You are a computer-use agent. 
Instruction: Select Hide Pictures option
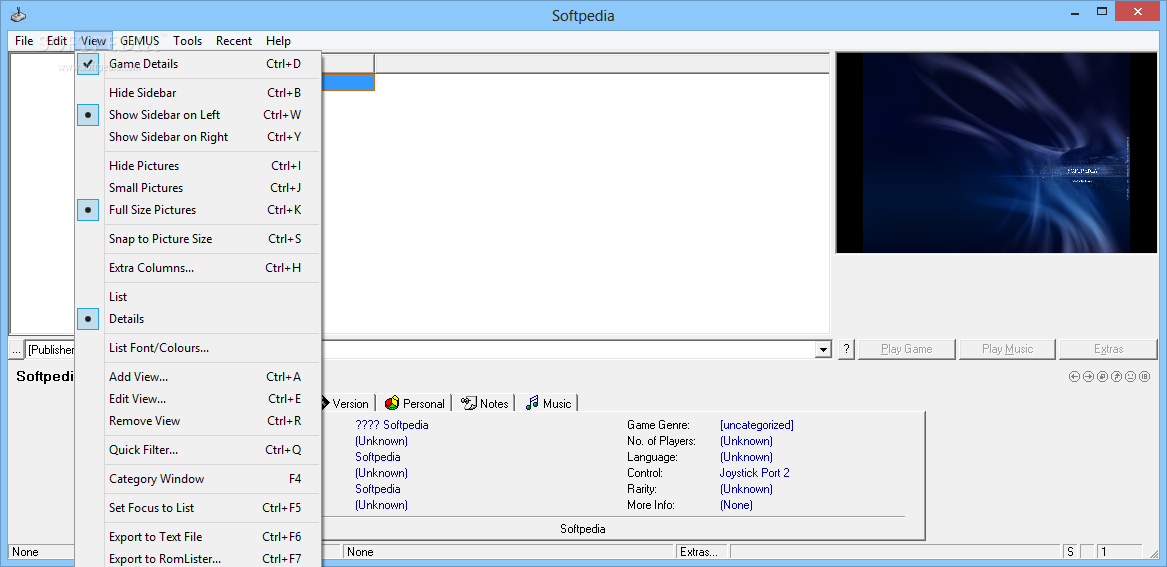(199, 166)
